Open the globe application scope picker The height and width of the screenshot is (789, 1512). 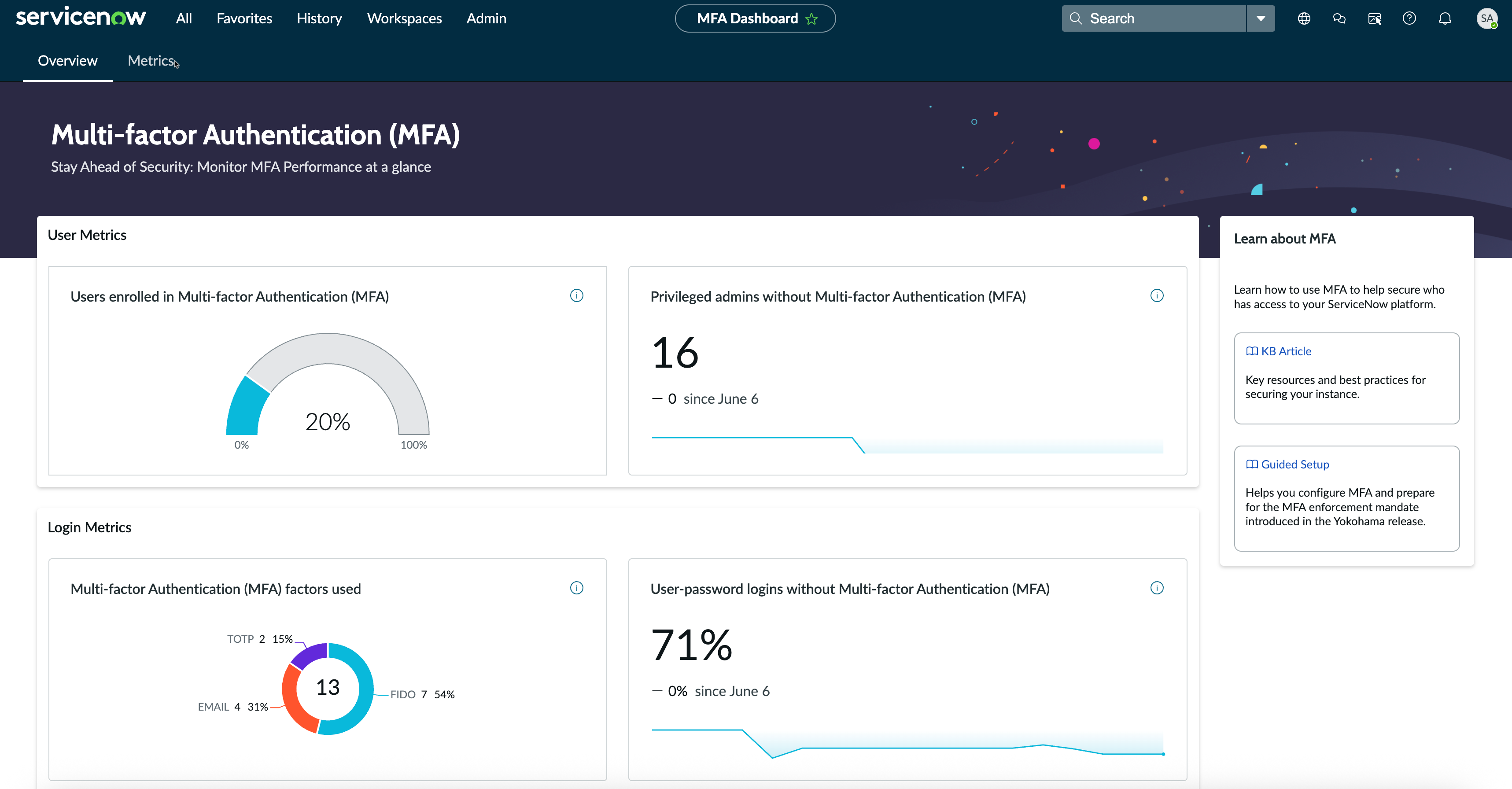[1304, 18]
